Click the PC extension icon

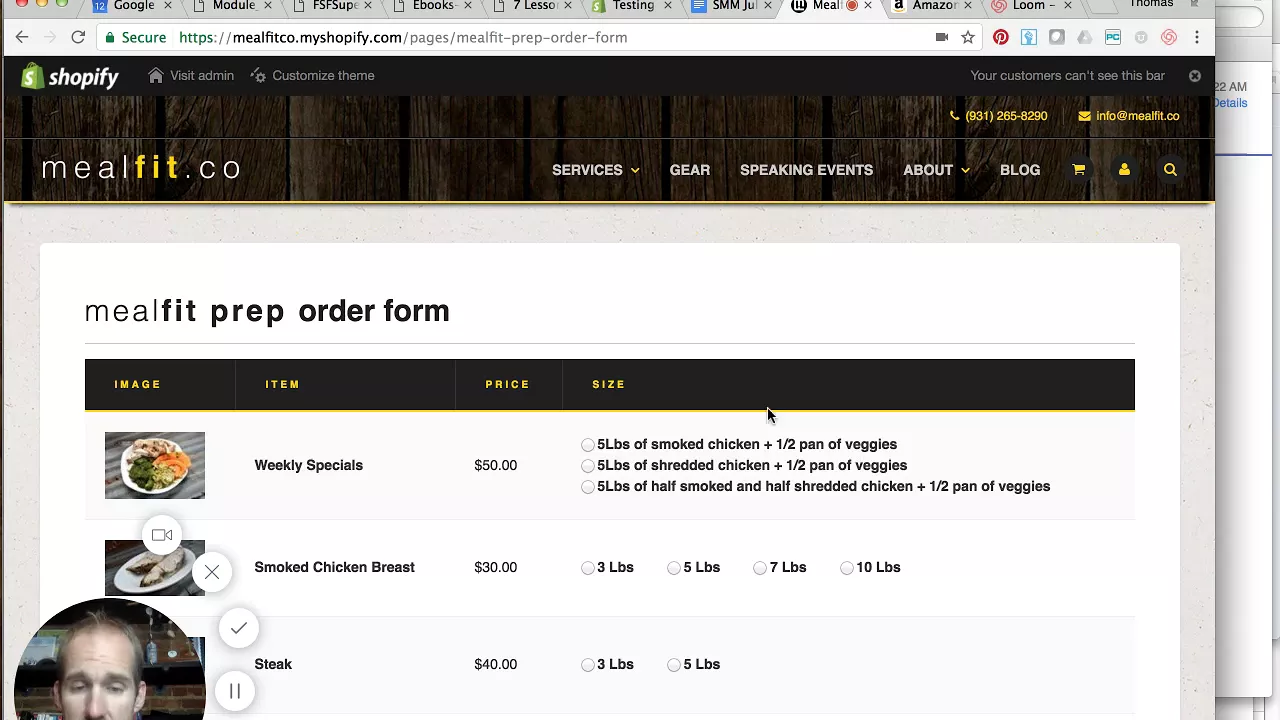[1113, 37]
